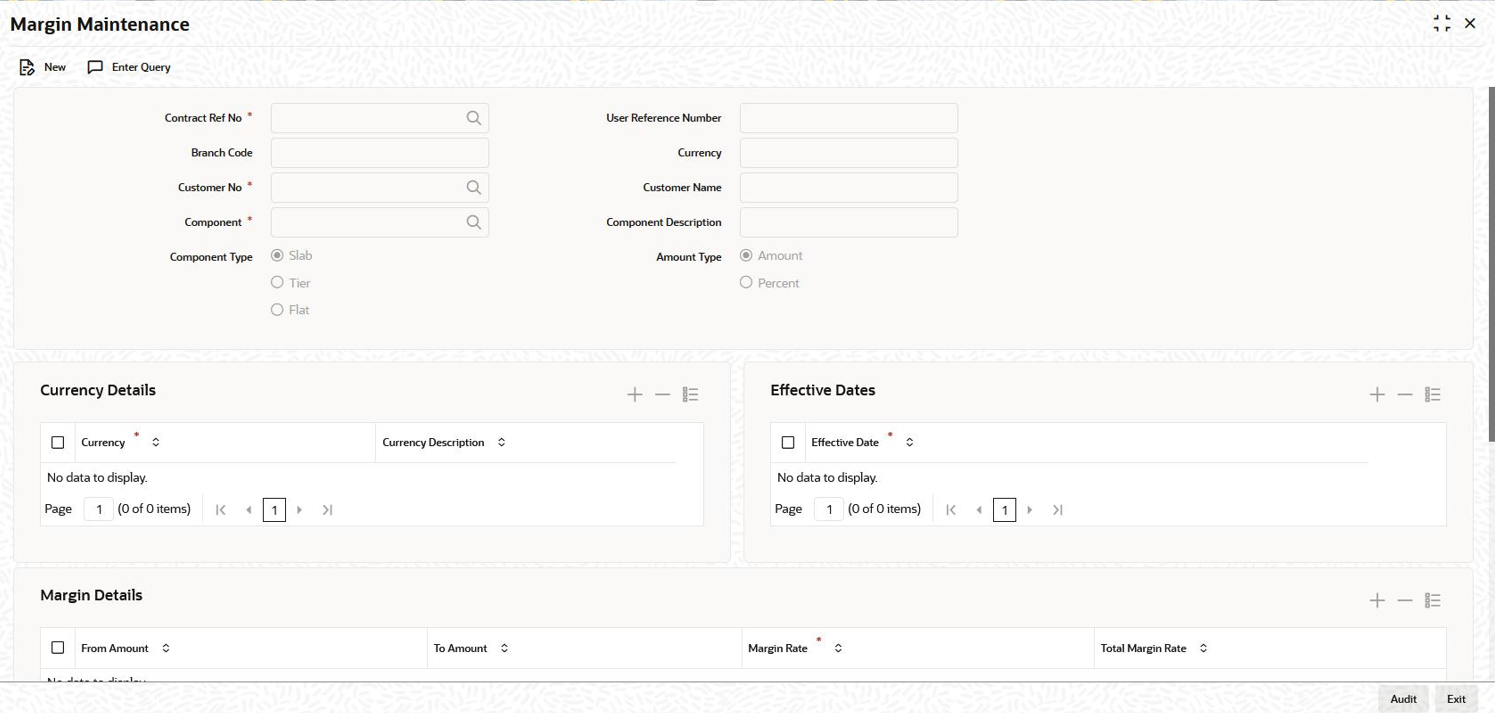Screen dimensions: 1495x713
Task: Click the single view icon in Currency Details
Action: coord(690,395)
